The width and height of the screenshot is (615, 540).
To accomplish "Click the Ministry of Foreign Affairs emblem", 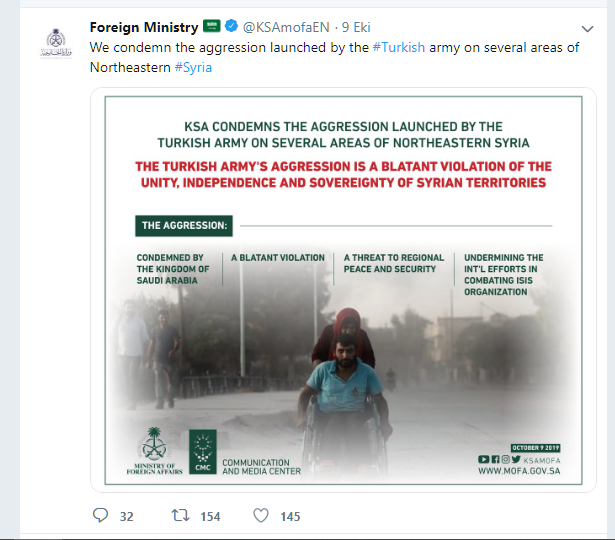I will tap(154, 451).
